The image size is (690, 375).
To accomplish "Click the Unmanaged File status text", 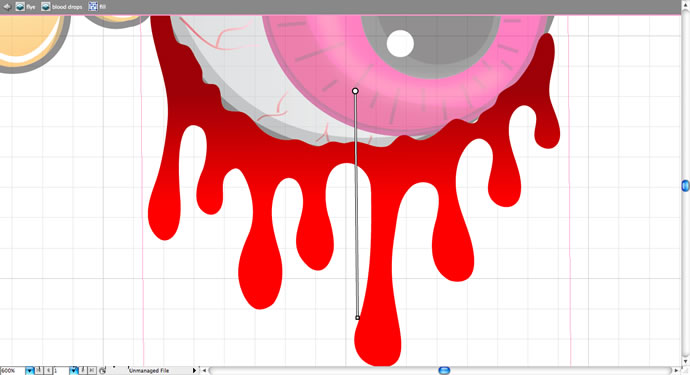I will (x=149, y=371).
